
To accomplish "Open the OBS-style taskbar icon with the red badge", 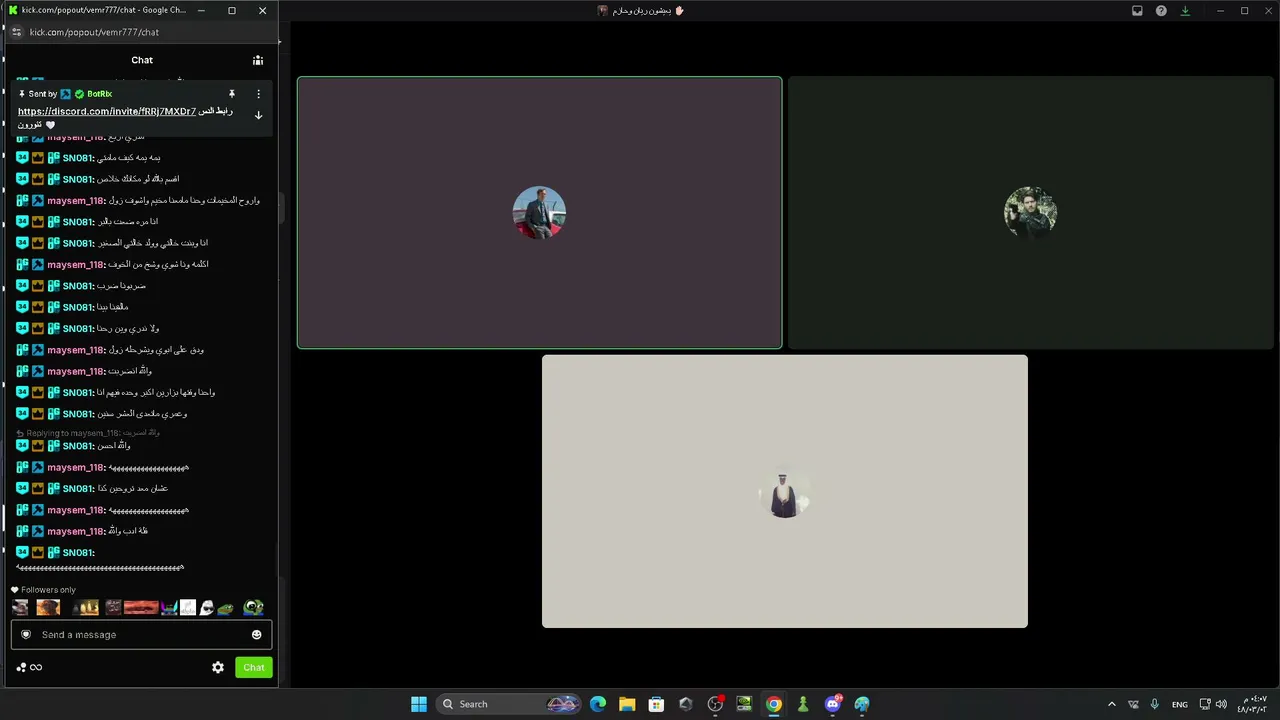I will [715, 704].
